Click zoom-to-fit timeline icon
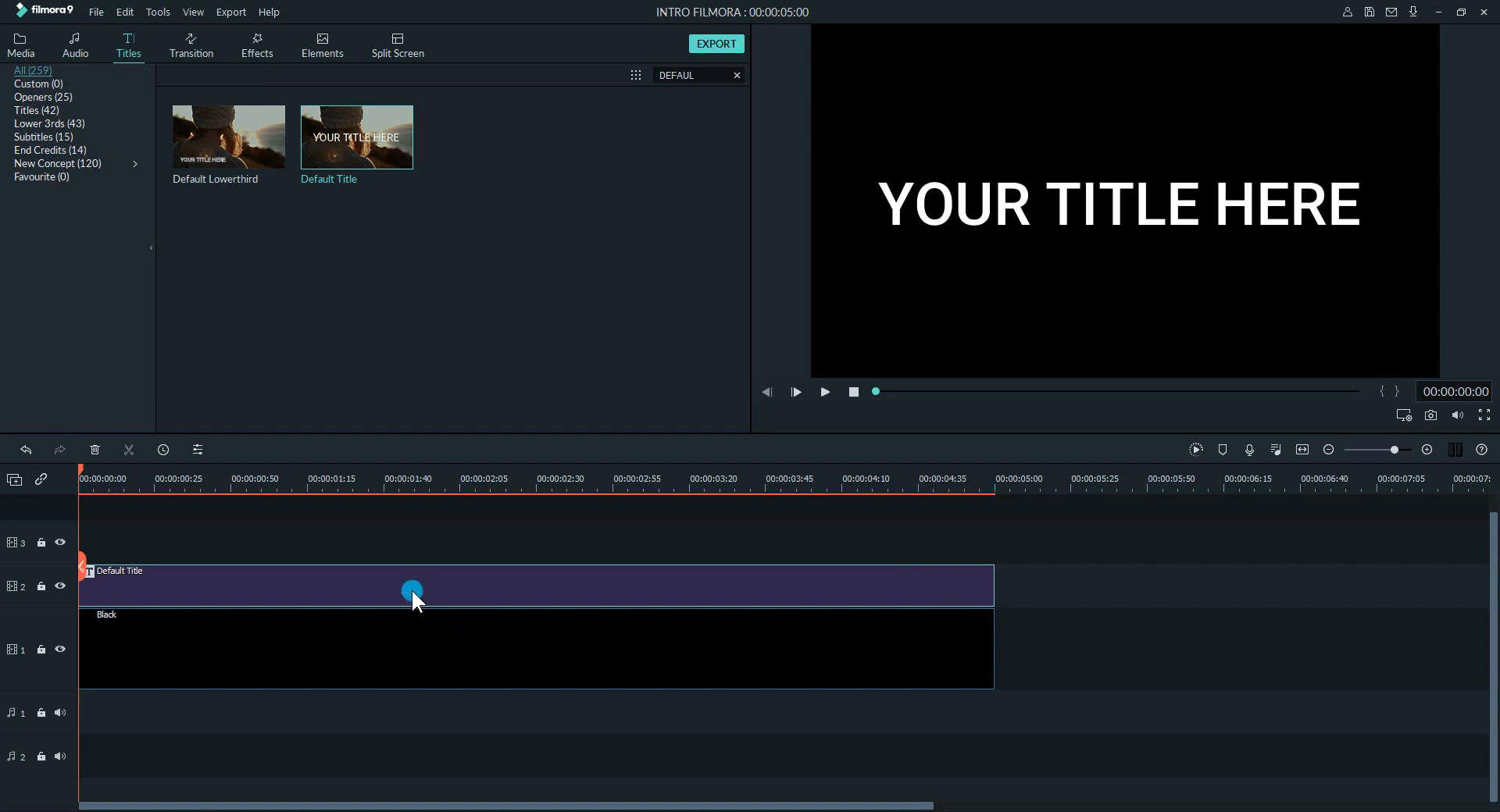Viewport: 1500px width, 812px height. 1302,450
